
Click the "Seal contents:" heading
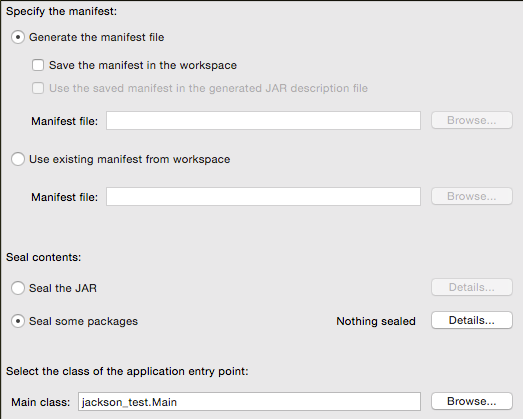click(44, 257)
